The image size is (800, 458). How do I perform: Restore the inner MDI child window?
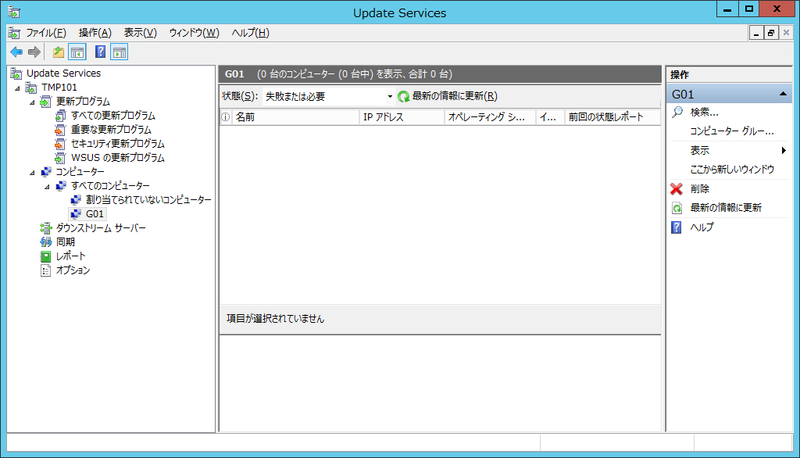pyautogui.click(x=771, y=33)
